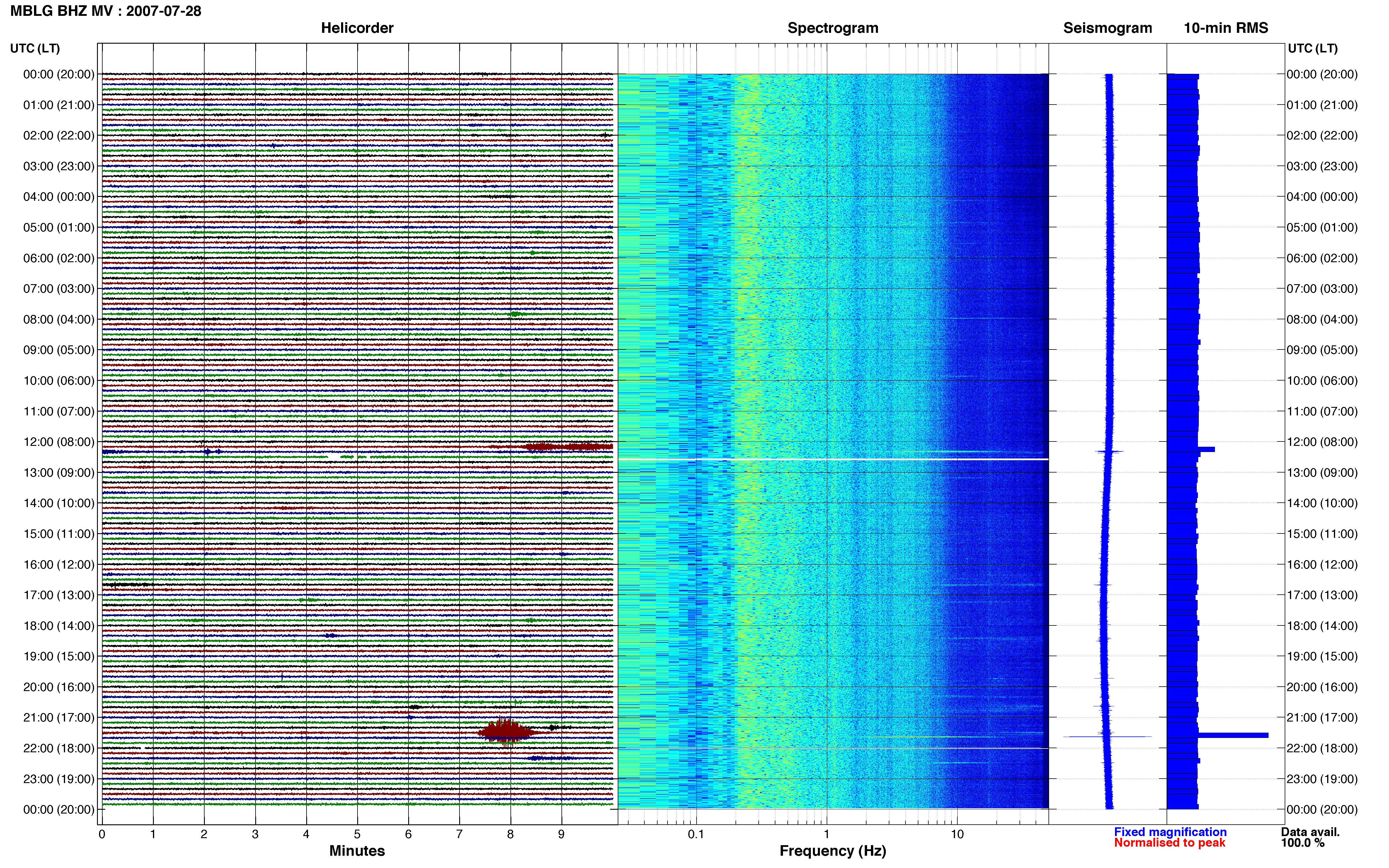Click left-axis time label '15:00 (11:00)'
The width and height of the screenshot is (1389, 868).
click(59, 534)
